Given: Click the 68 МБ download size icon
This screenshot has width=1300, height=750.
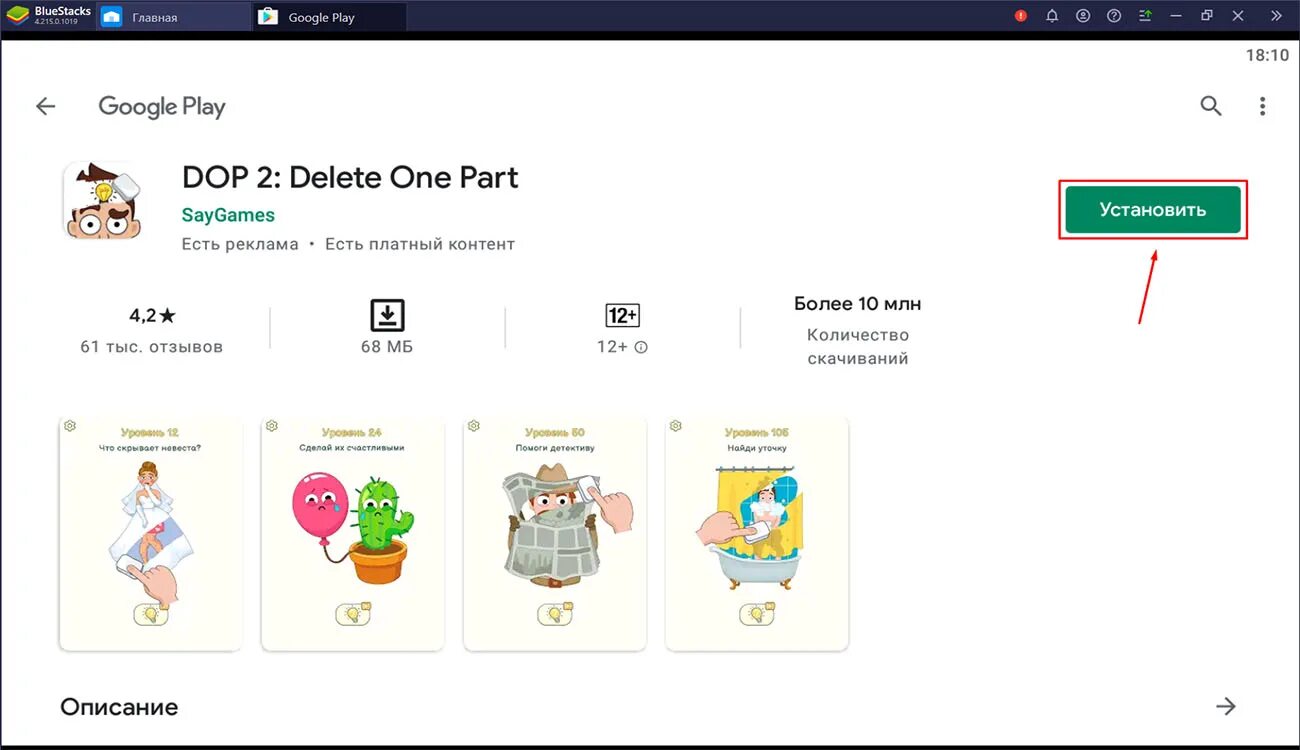Looking at the screenshot, I should (x=387, y=315).
